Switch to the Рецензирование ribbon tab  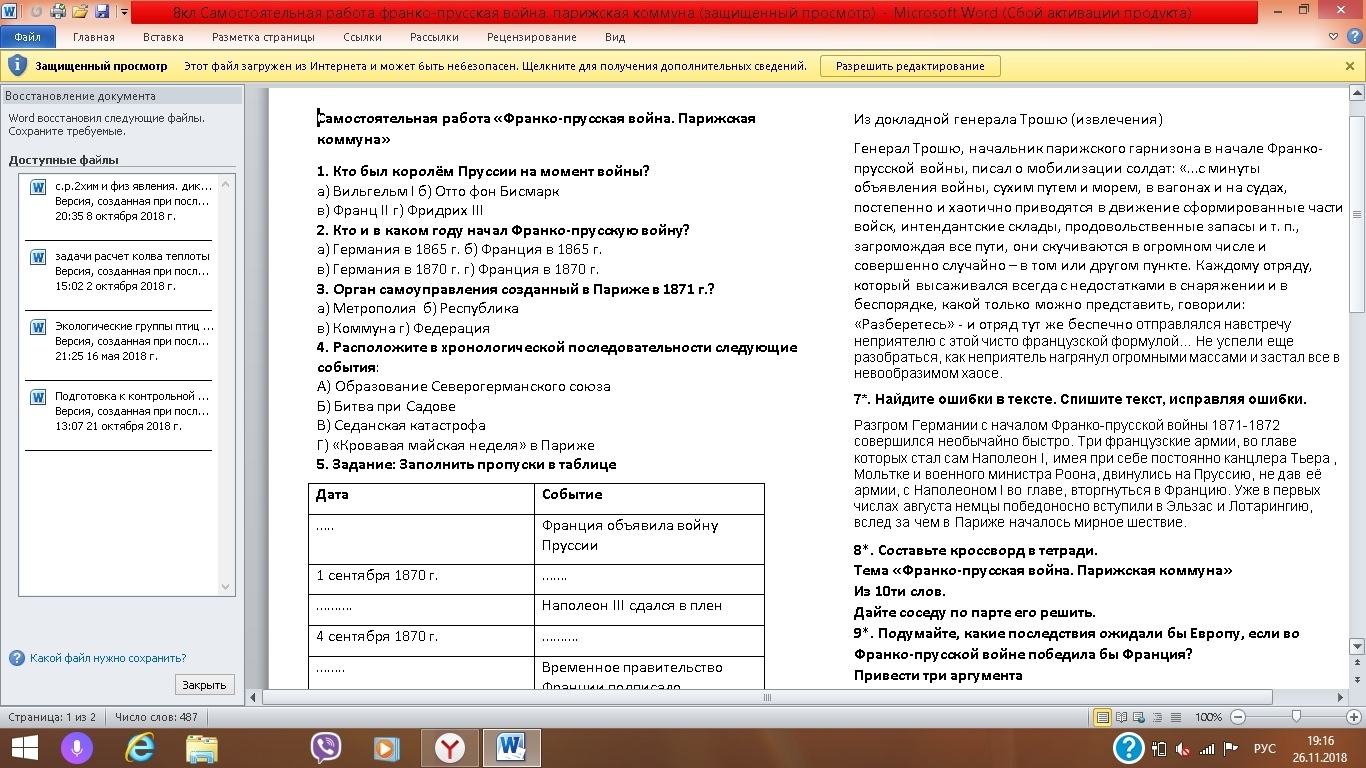531,37
